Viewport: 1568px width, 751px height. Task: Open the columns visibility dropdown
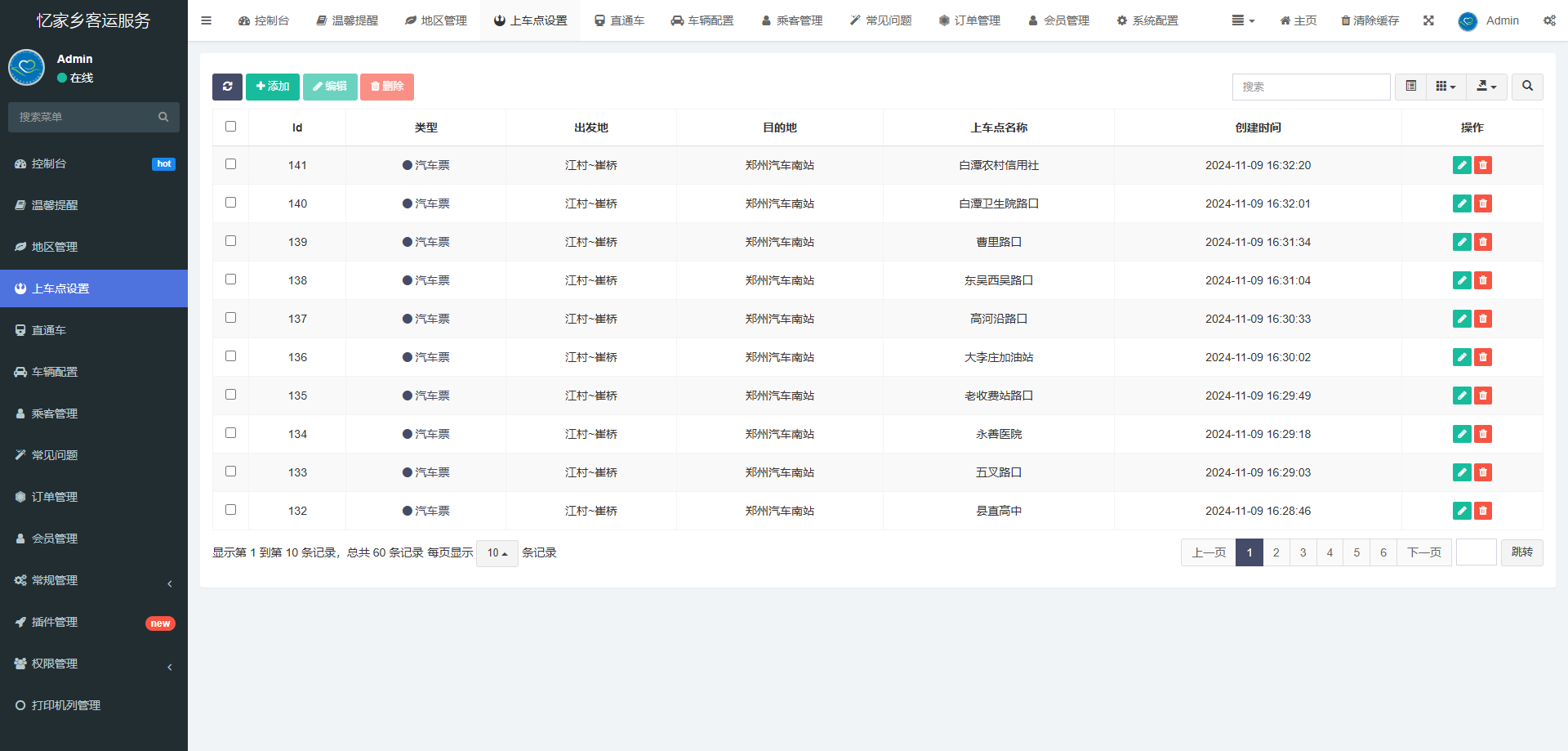tap(1445, 87)
